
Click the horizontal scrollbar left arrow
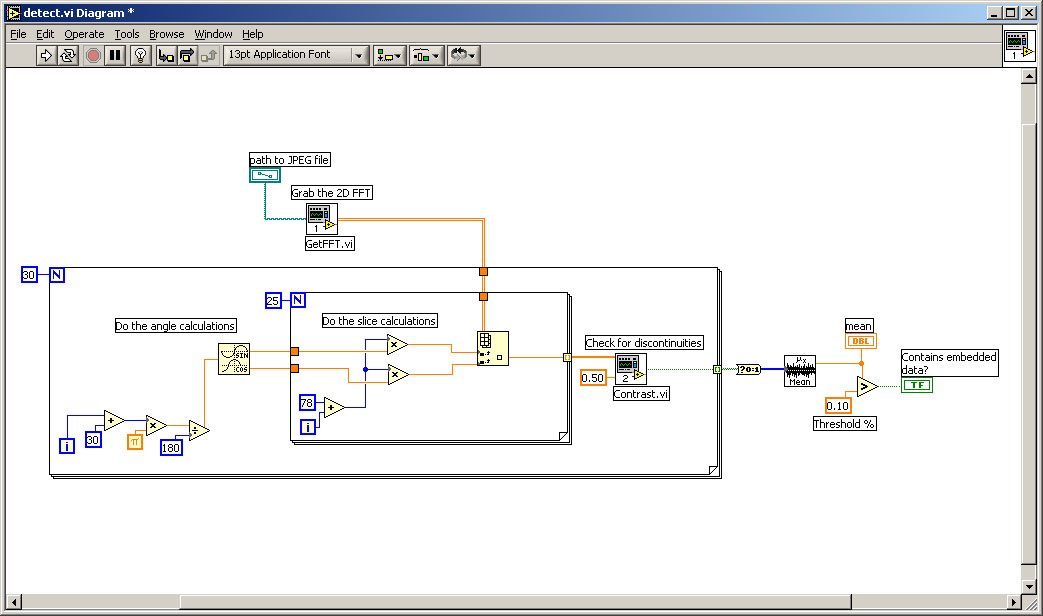[x=14, y=602]
